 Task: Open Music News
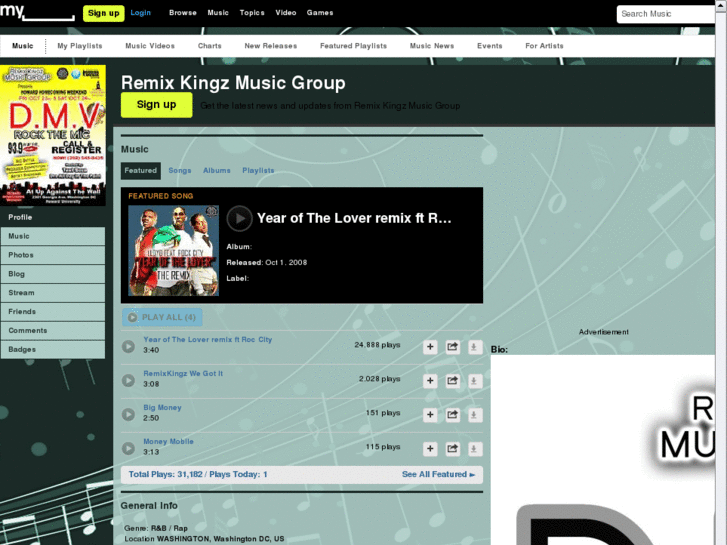[432, 46]
